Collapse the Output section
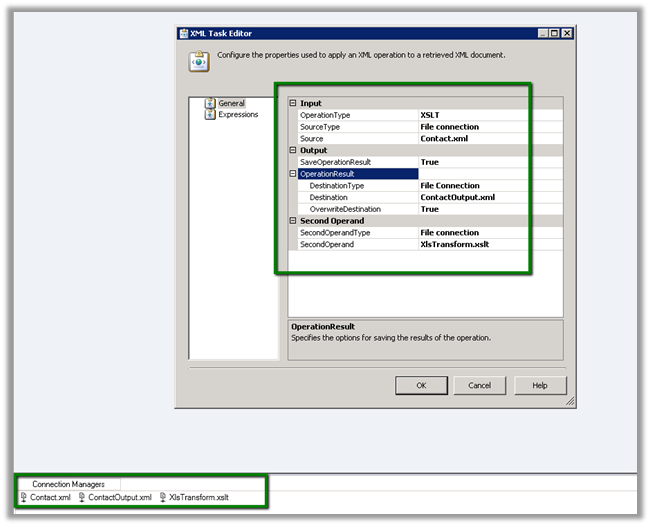Image resolution: width=650 pixels, height=526 pixels. click(293, 150)
